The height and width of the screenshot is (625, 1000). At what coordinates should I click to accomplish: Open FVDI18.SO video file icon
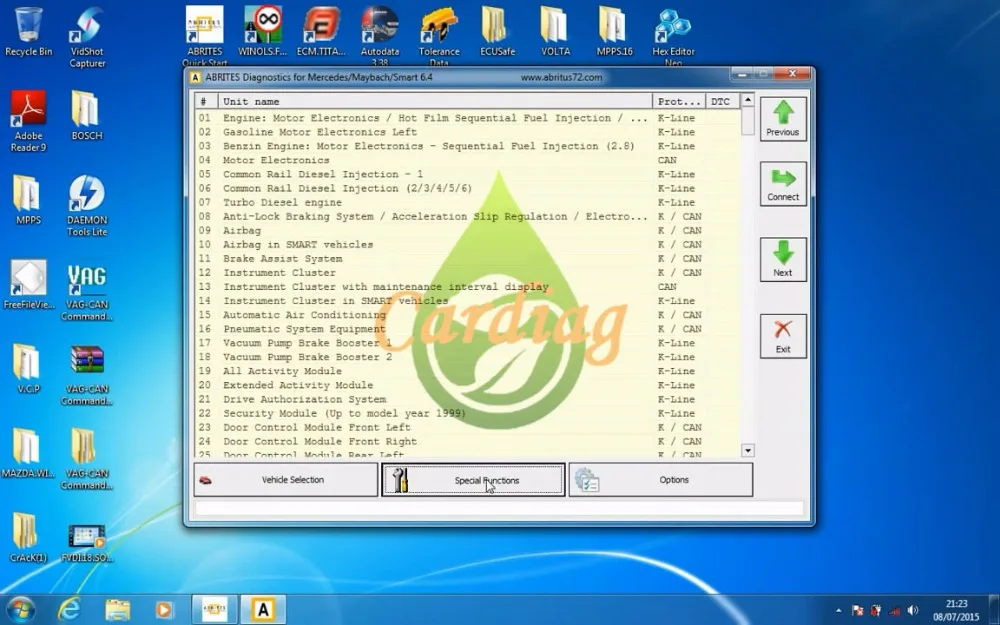(x=87, y=543)
